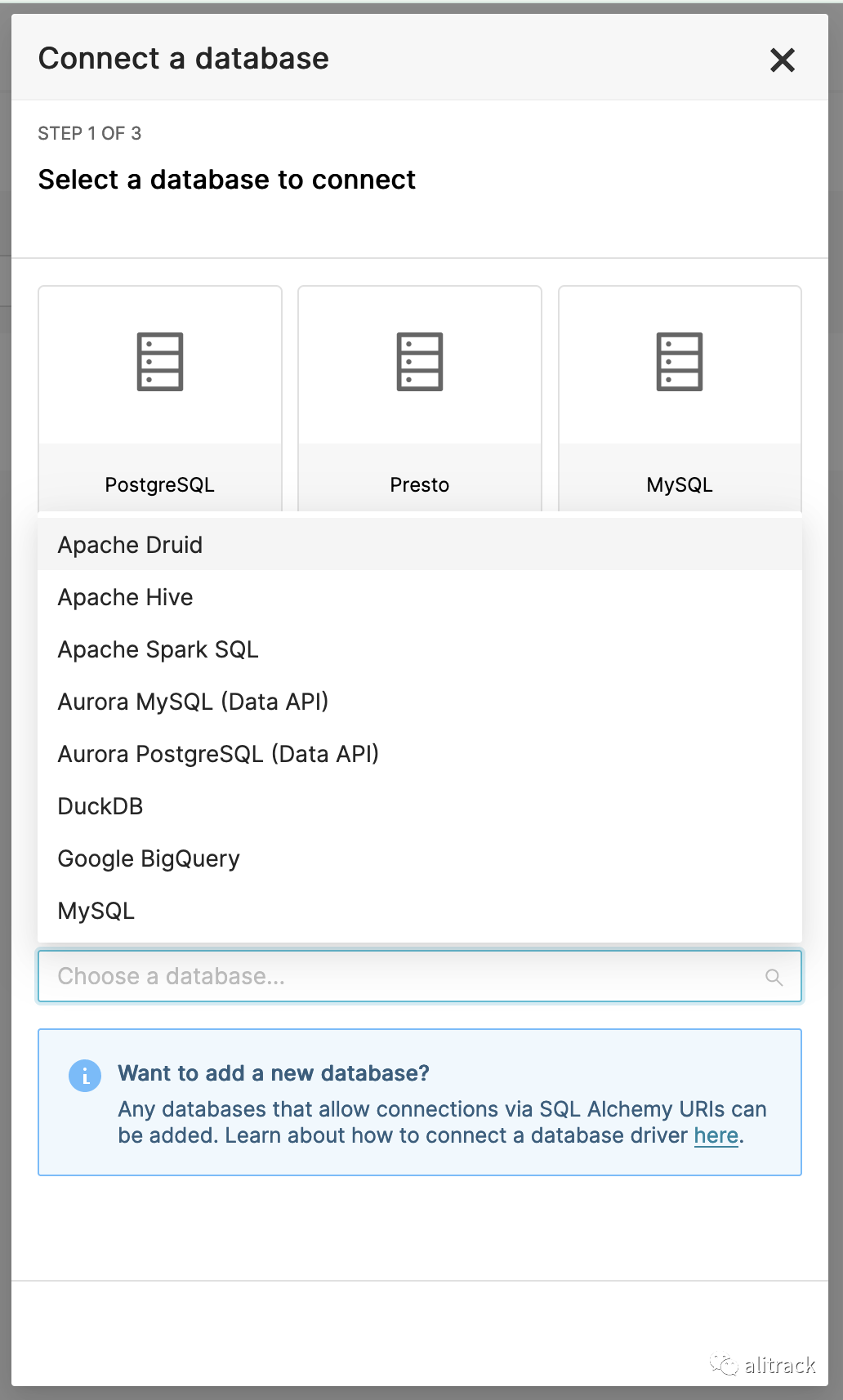Select Apache Hive from the list
This screenshot has height=1400, width=843.
click(x=126, y=597)
